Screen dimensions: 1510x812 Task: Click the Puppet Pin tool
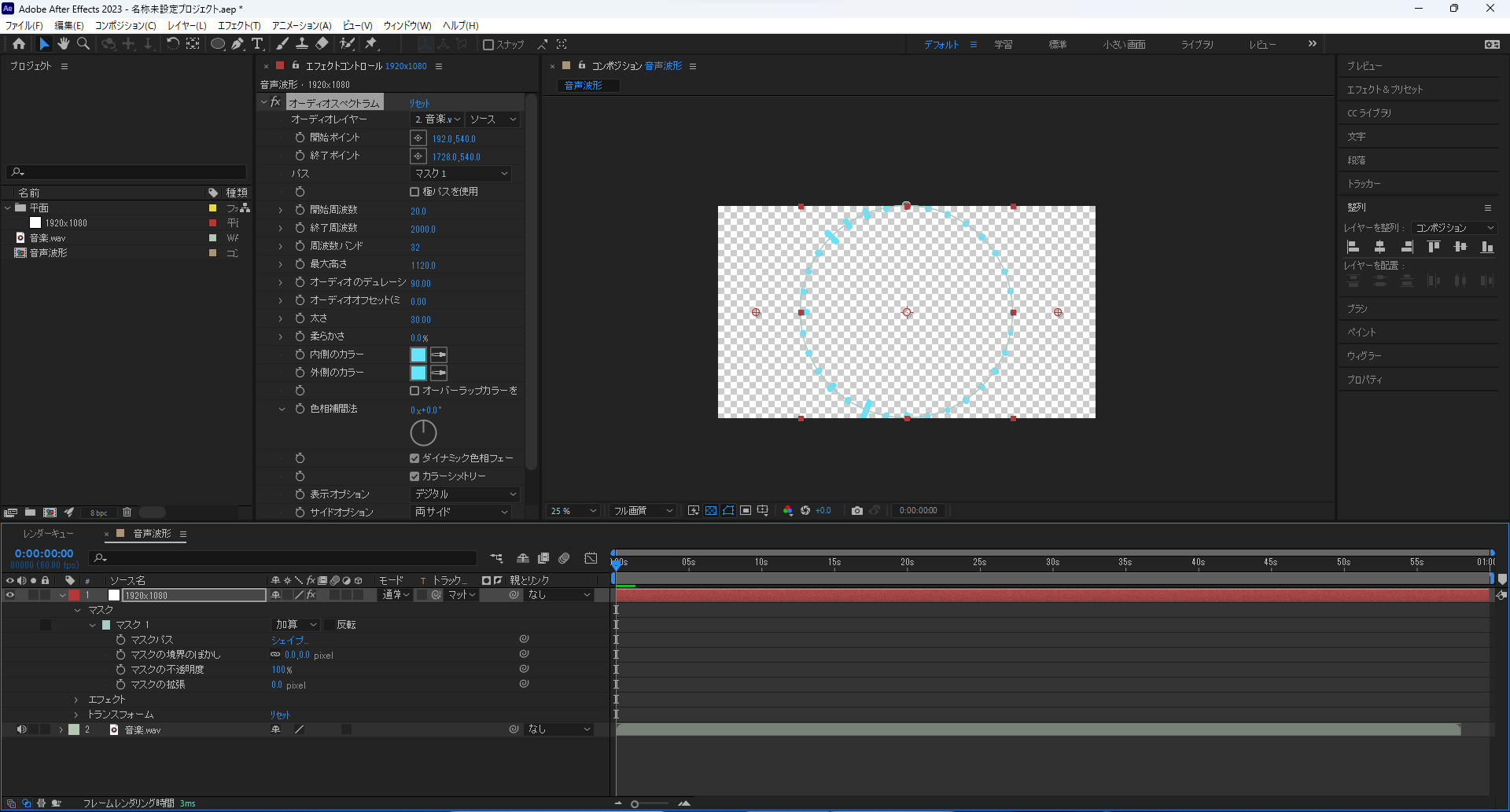pos(371,44)
